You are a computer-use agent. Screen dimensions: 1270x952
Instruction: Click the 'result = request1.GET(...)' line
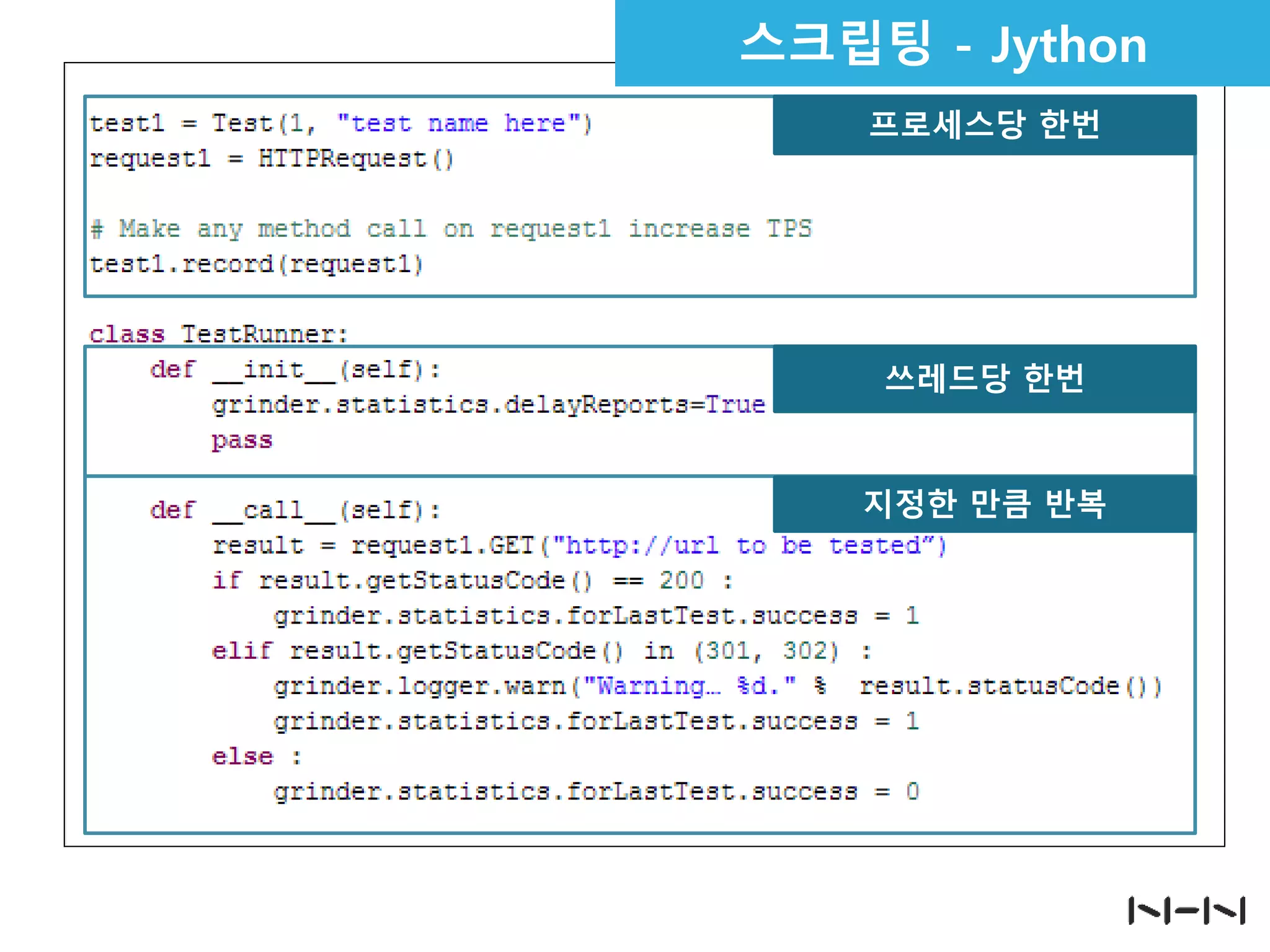coord(580,545)
